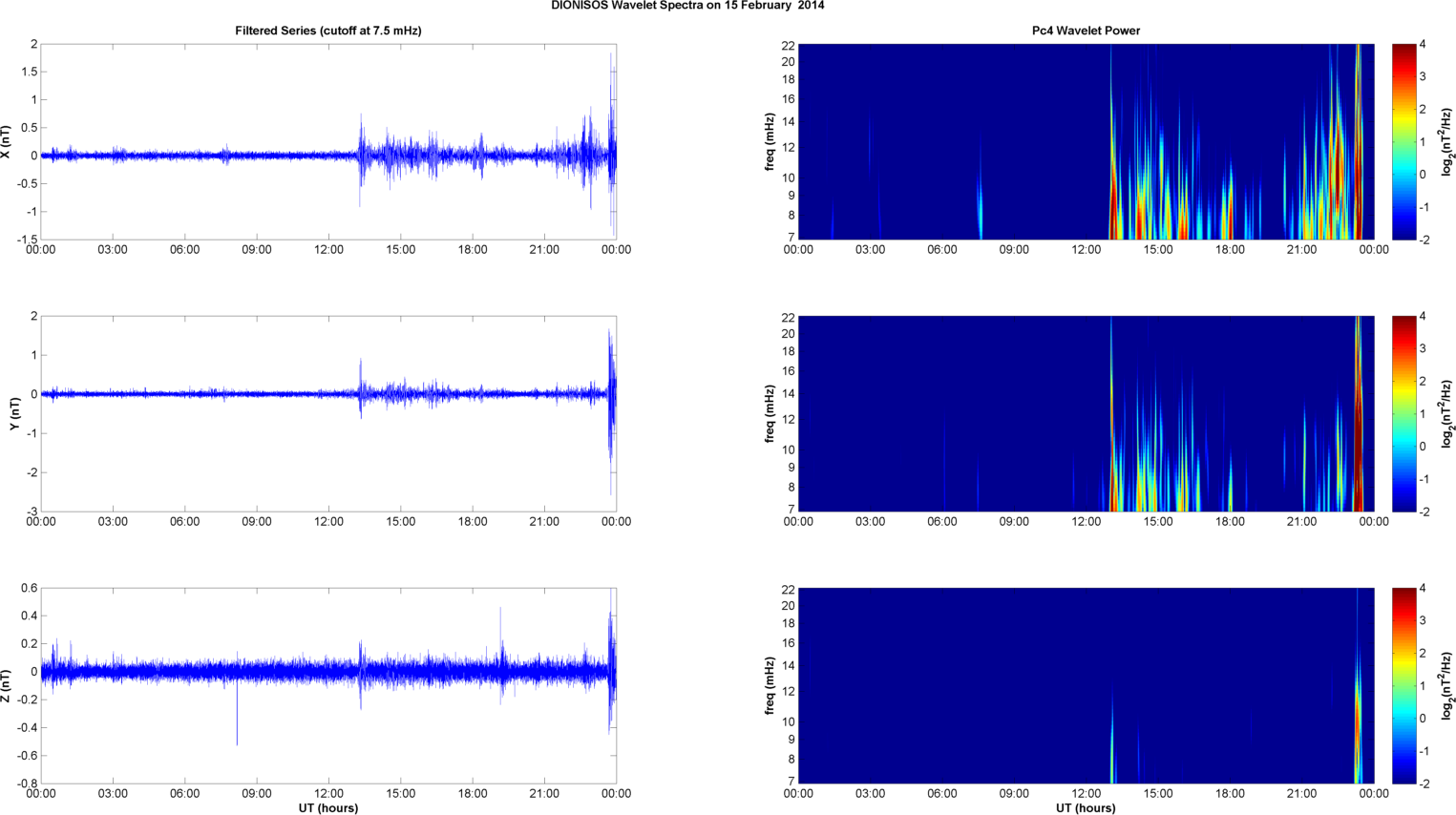Image resolution: width=1456 pixels, height=815 pixels.
Task: Select the Z component filtered time series plot
Action: click(x=328, y=685)
